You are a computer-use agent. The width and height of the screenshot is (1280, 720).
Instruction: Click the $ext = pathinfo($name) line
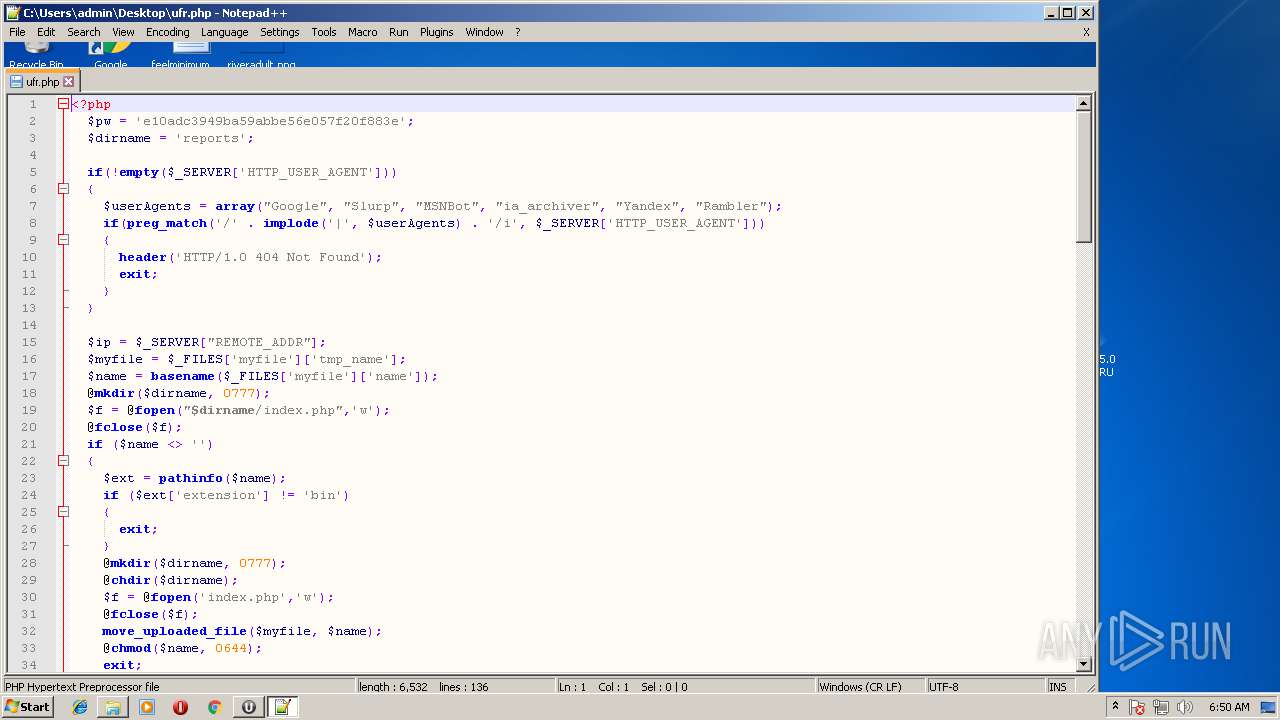click(194, 478)
